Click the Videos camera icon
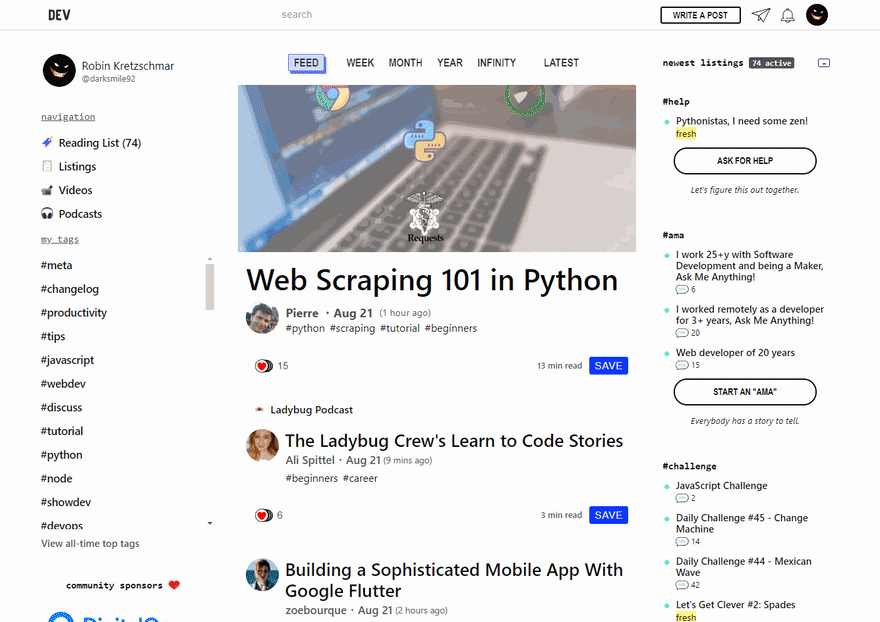Image resolution: width=880 pixels, height=622 pixels. tap(47, 190)
